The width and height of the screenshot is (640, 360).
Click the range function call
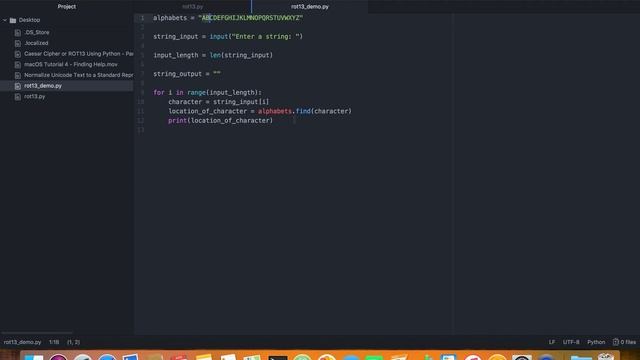pos(196,93)
